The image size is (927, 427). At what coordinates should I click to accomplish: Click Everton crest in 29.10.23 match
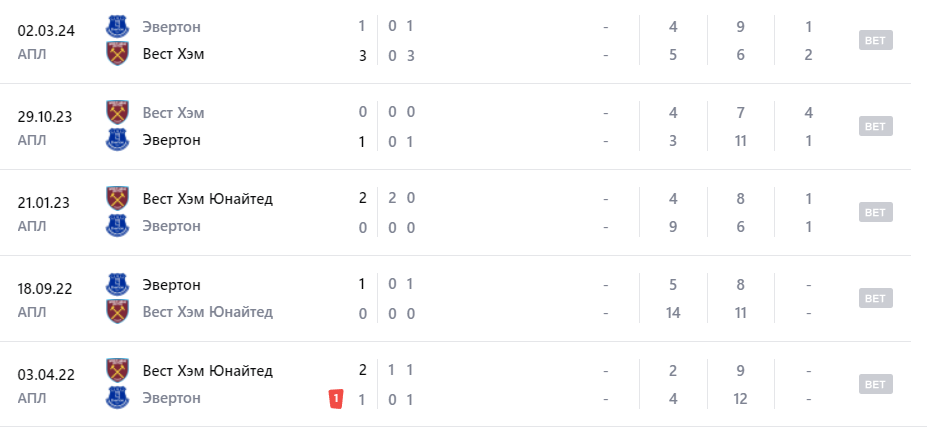click(x=118, y=140)
